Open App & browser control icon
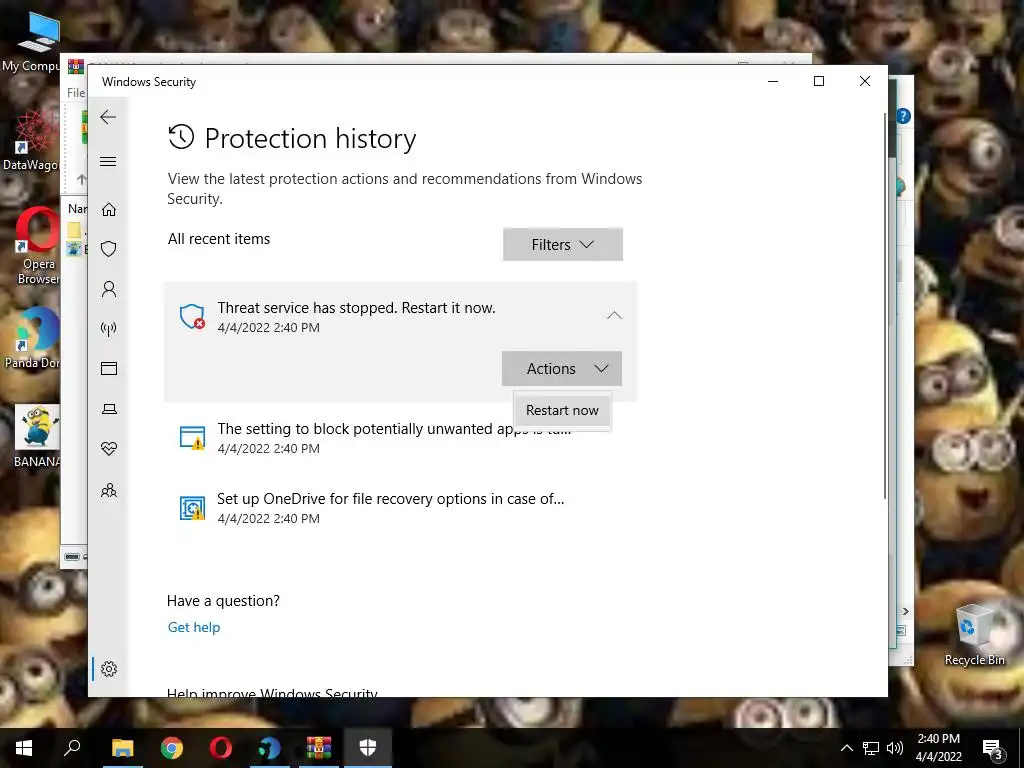The width and height of the screenshot is (1024, 768). 109,369
